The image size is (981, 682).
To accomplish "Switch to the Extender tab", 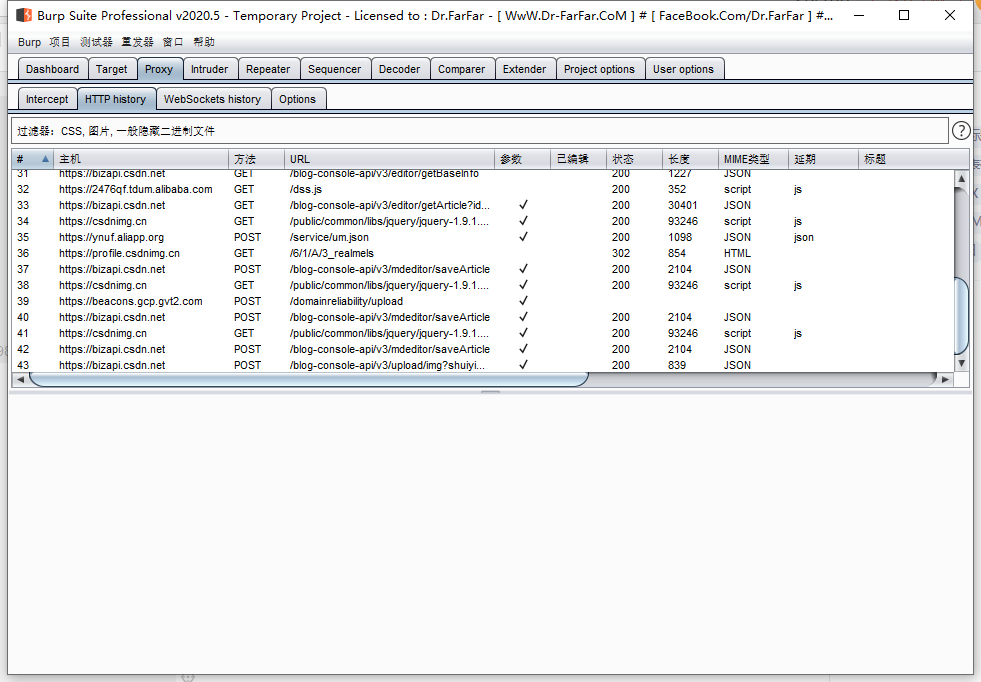I will pos(524,69).
